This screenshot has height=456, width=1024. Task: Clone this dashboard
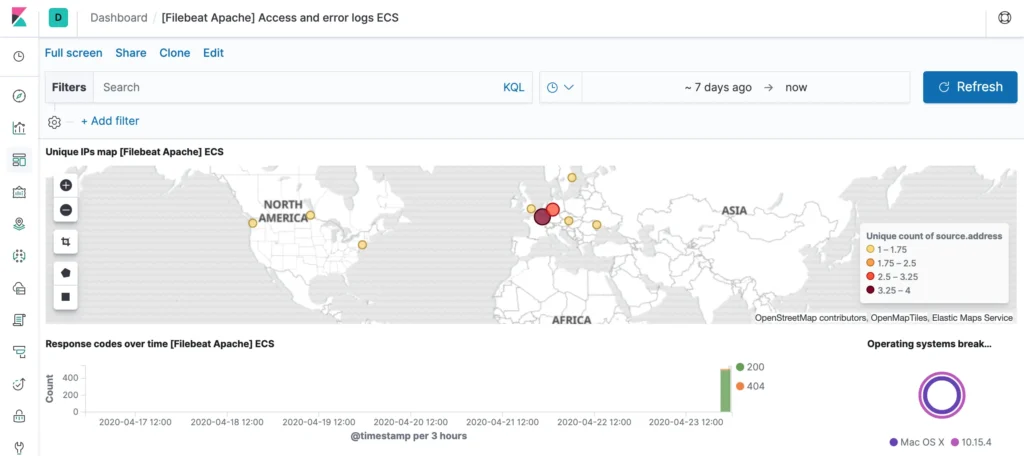click(174, 53)
